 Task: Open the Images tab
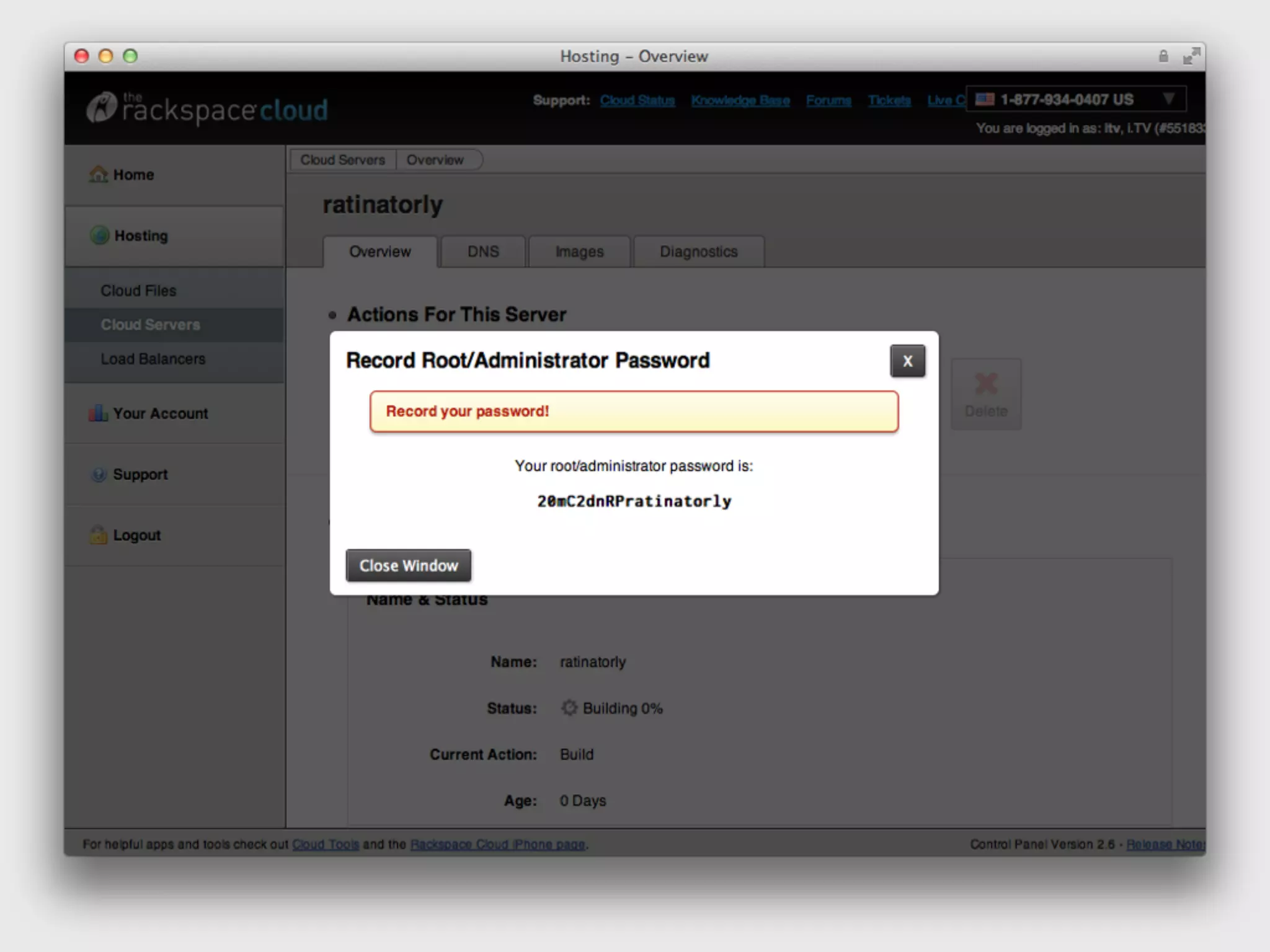[579, 252]
